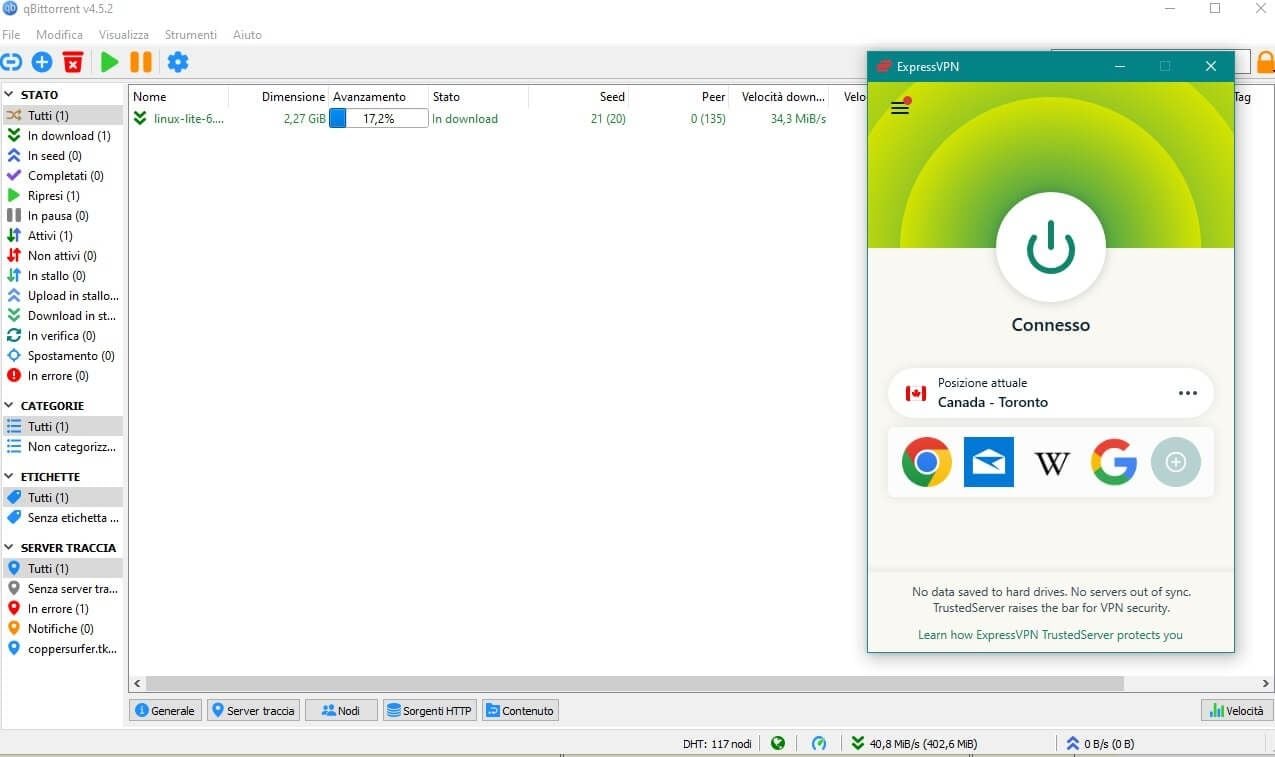The height and width of the screenshot is (757, 1275).
Task: Open the Velocità graph tab
Action: (1237, 711)
